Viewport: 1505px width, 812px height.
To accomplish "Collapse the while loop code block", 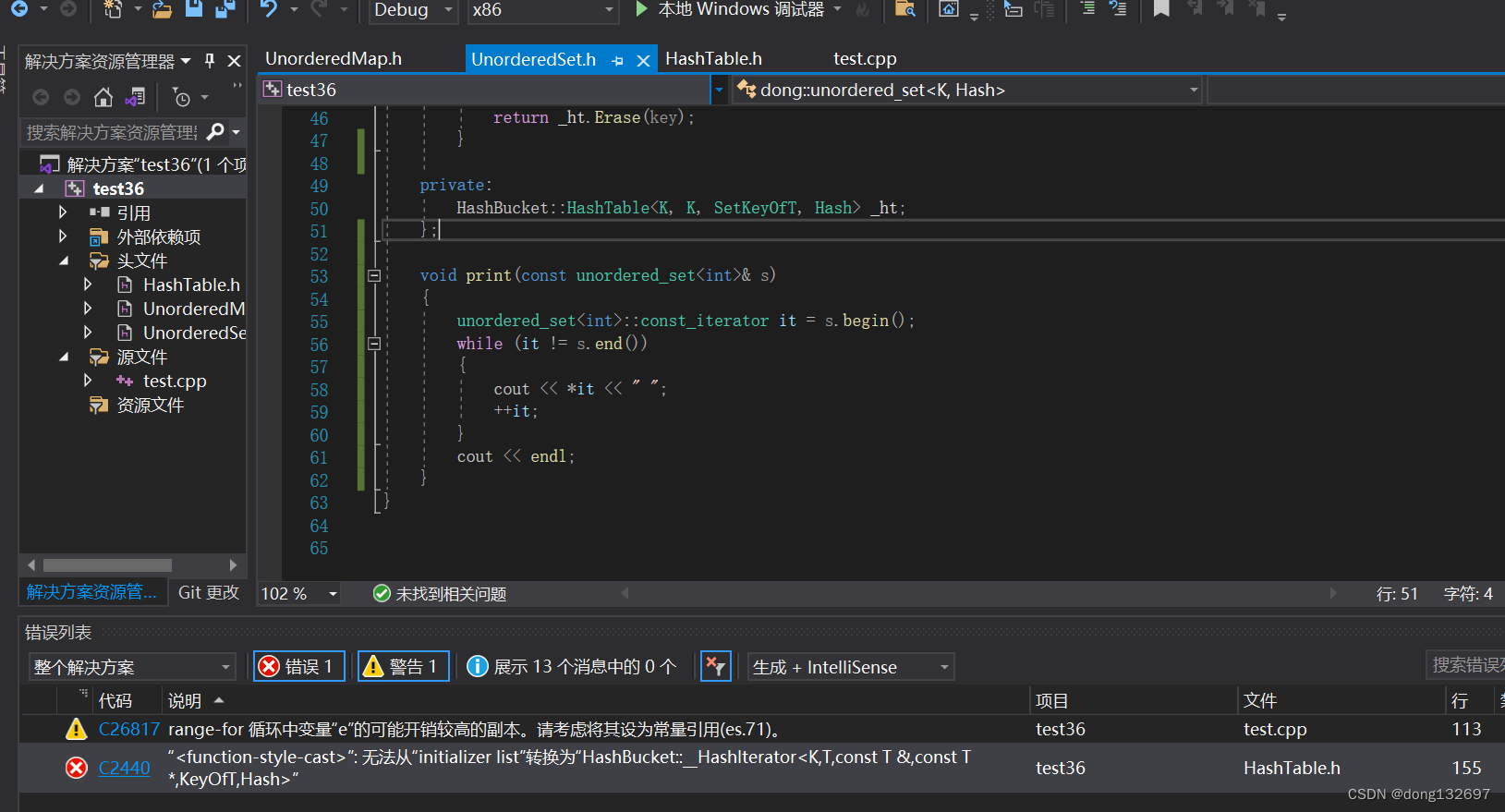I will click(374, 344).
